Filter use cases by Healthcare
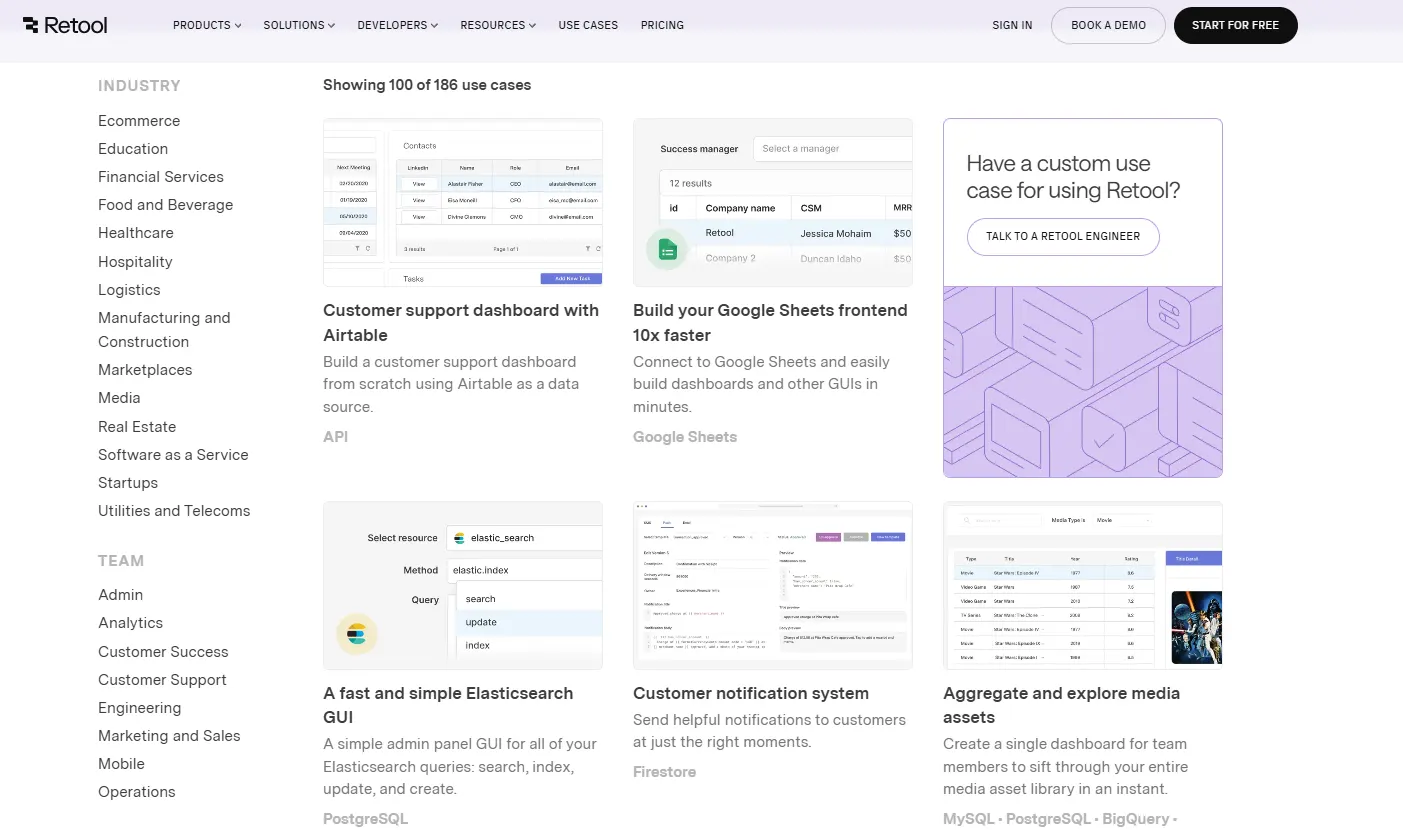 coord(136,233)
